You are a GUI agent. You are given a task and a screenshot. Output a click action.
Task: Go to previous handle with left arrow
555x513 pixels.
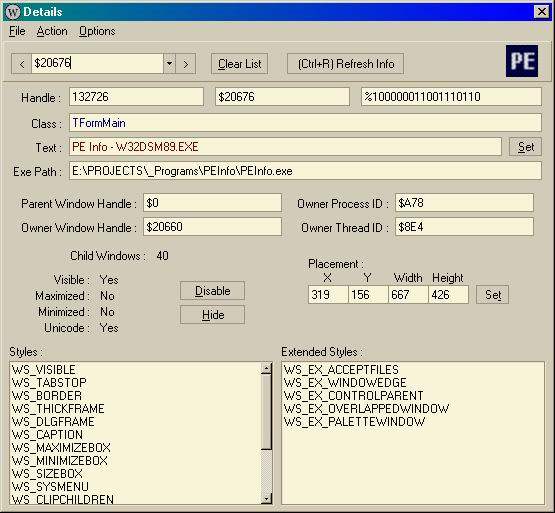22,64
